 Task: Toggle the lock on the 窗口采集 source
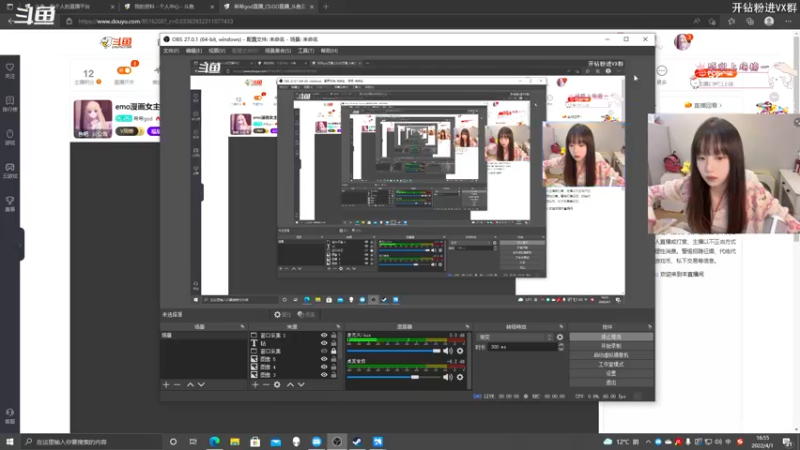click(x=334, y=351)
